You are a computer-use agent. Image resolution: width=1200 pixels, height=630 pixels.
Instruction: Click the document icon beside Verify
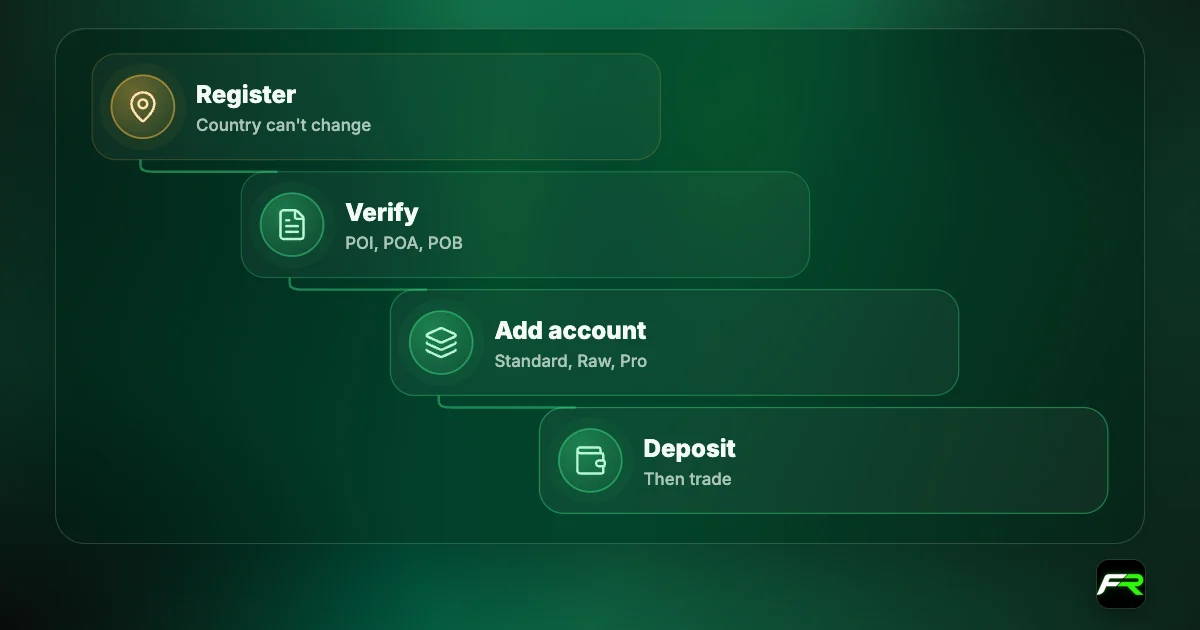point(292,225)
